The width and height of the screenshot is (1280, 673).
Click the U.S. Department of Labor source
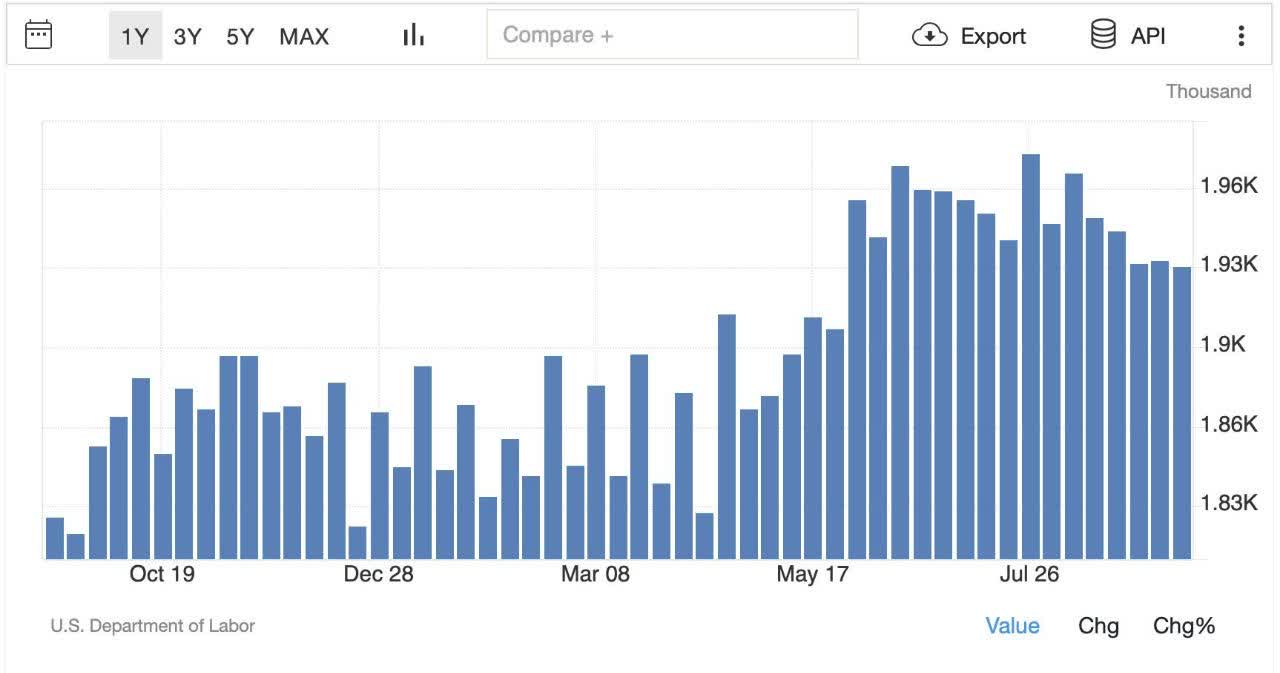click(152, 626)
